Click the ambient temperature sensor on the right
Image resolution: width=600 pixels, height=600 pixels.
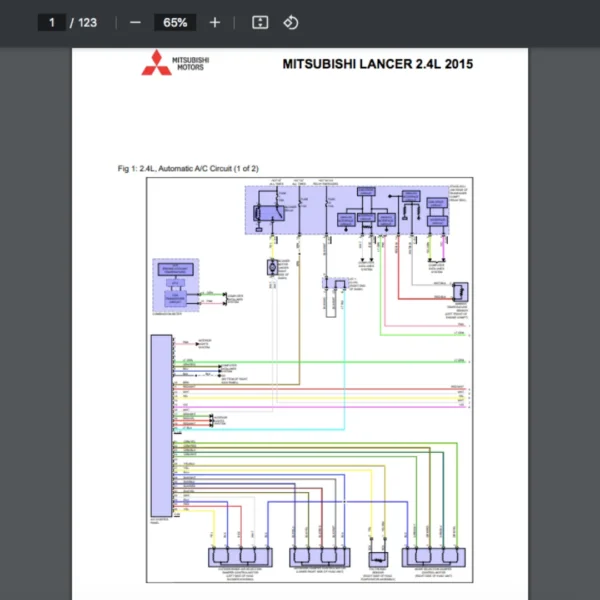459,291
